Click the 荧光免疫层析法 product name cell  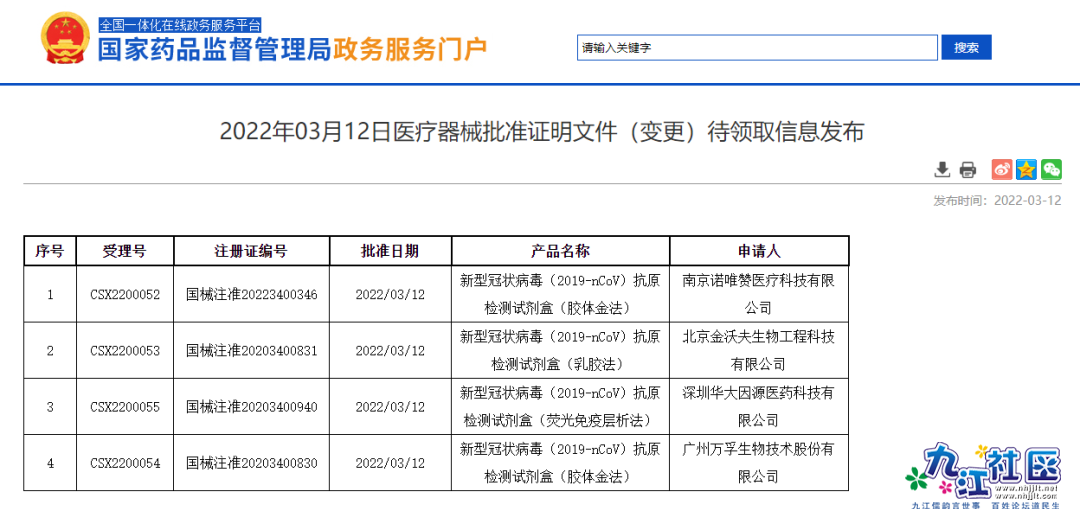(x=560, y=406)
